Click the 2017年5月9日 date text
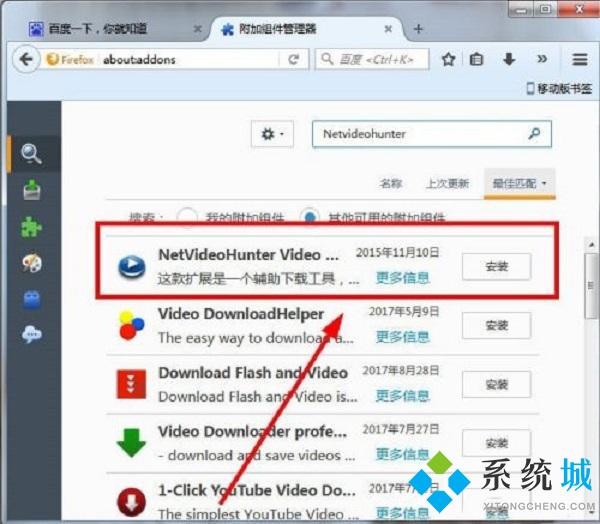 click(x=404, y=312)
